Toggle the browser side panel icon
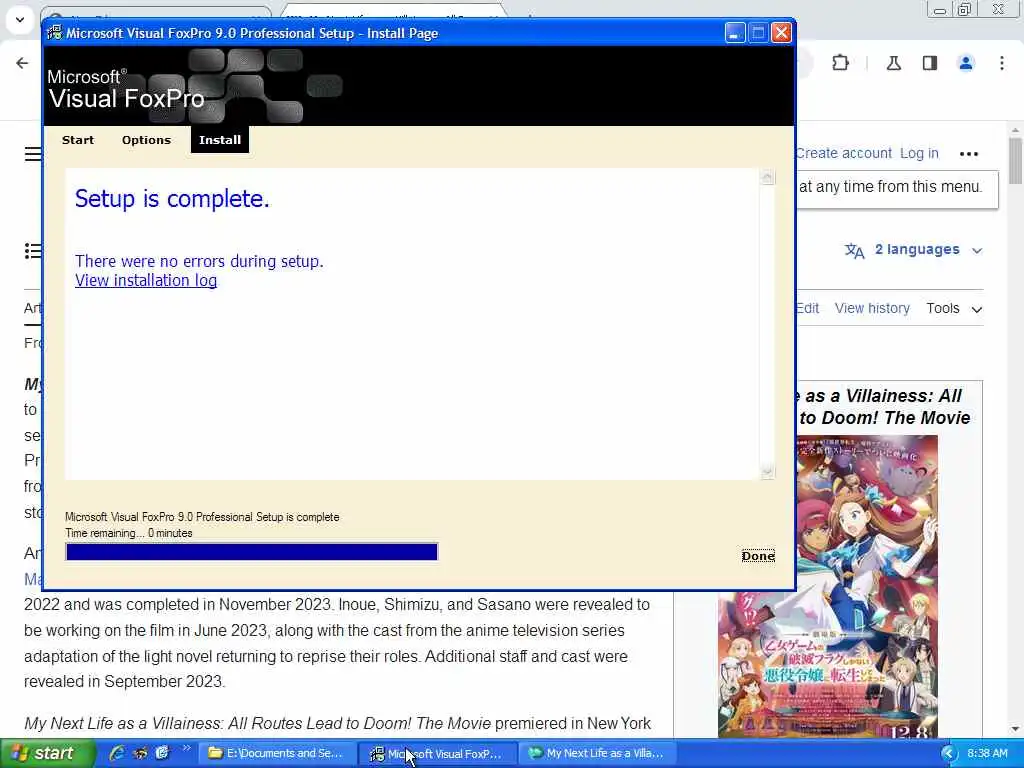Viewport: 1024px width, 768px height. click(930, 63)
